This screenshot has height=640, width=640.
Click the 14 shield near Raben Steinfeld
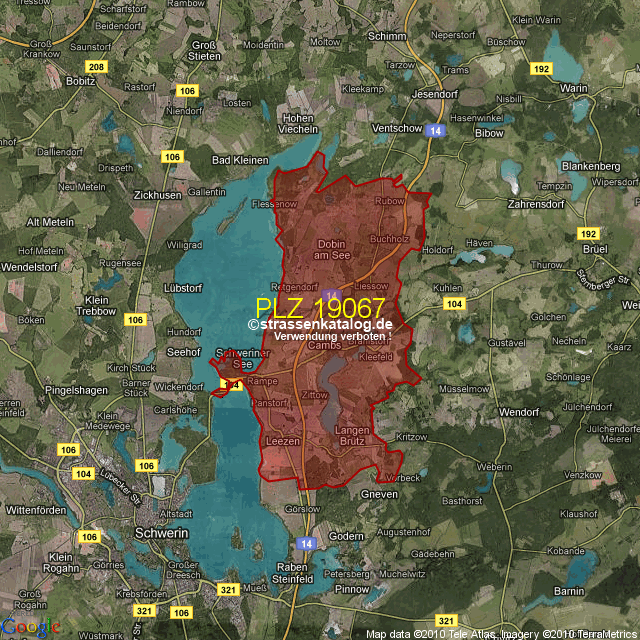point(306,543)
